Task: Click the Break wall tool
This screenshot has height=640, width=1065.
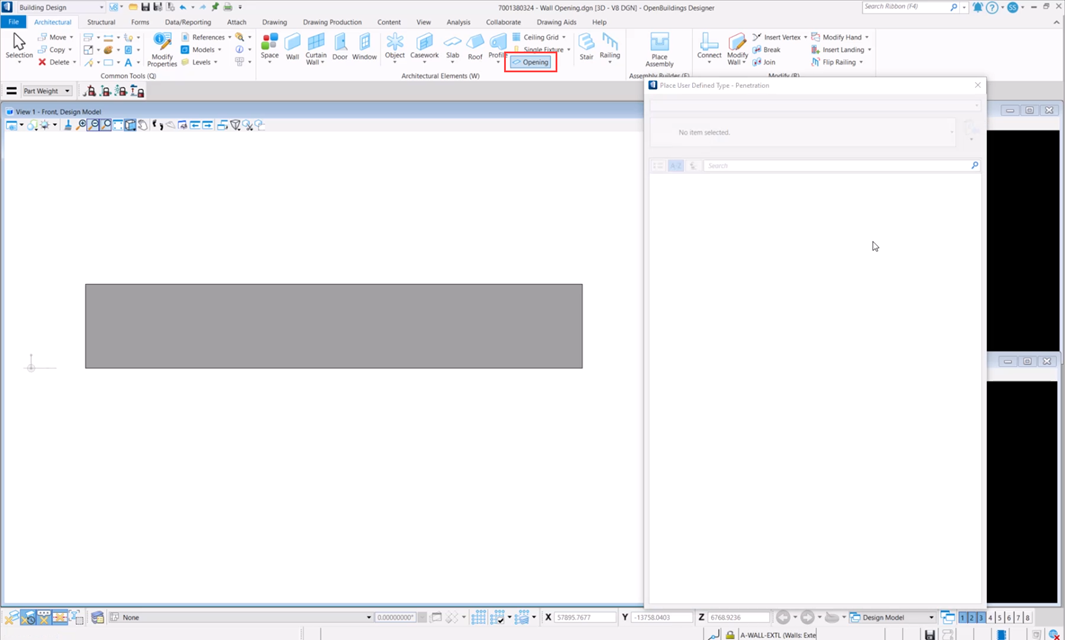Action: coord(767,50)
